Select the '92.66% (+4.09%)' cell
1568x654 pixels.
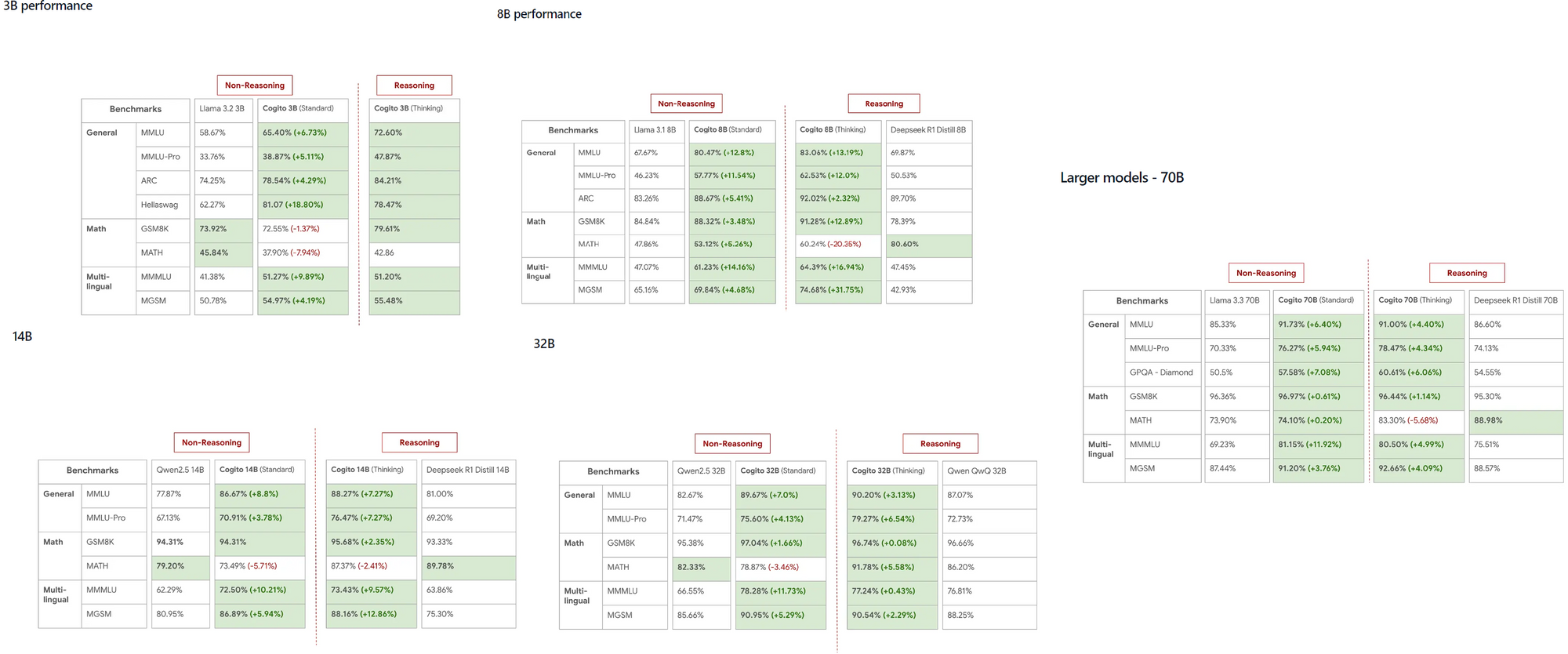click(1419, 469)
